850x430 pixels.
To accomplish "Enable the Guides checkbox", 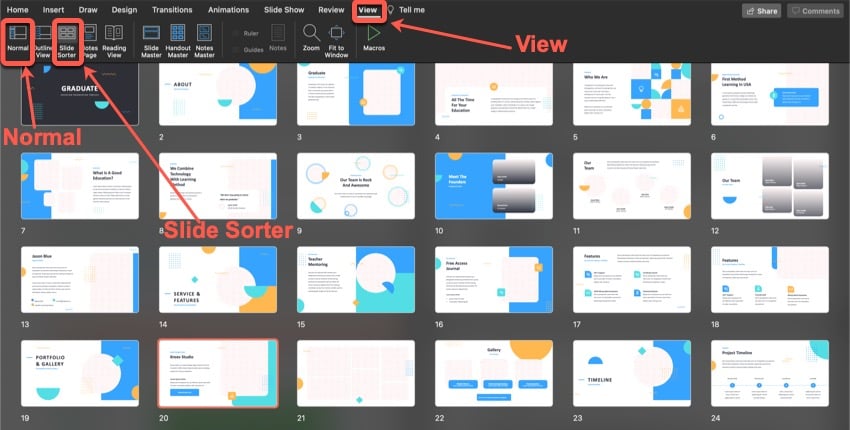I will click(x=236, y=48).
